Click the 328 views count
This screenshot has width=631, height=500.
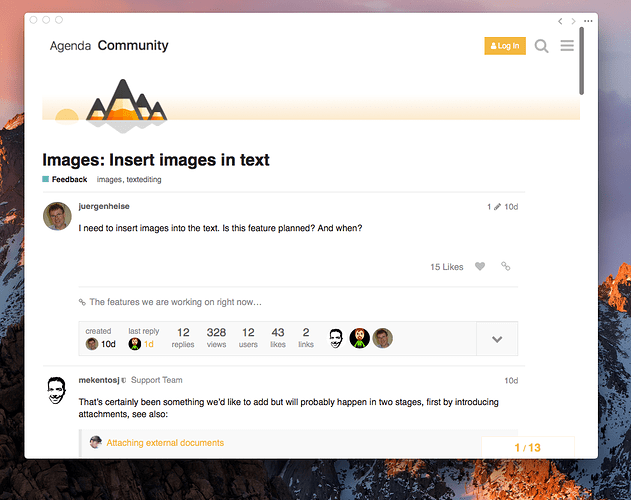[x=216, y=338]
